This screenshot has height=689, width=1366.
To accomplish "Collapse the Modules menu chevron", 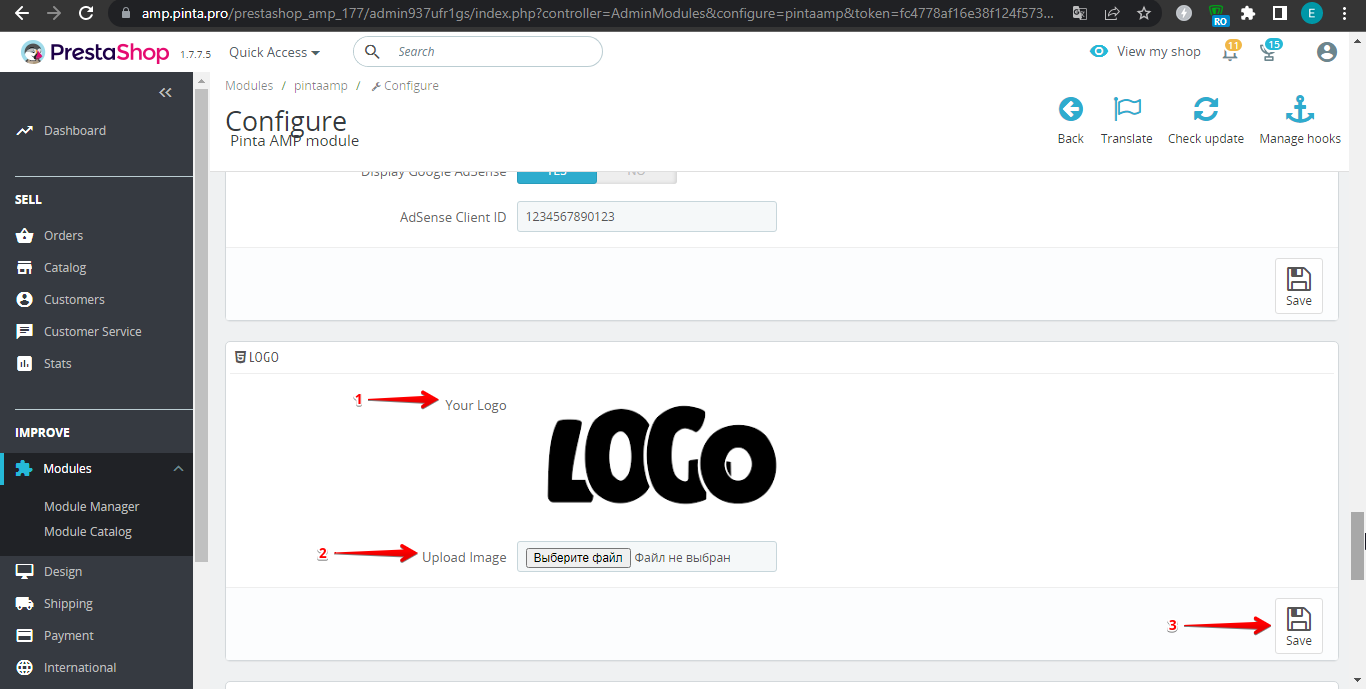I will [178, 469].
